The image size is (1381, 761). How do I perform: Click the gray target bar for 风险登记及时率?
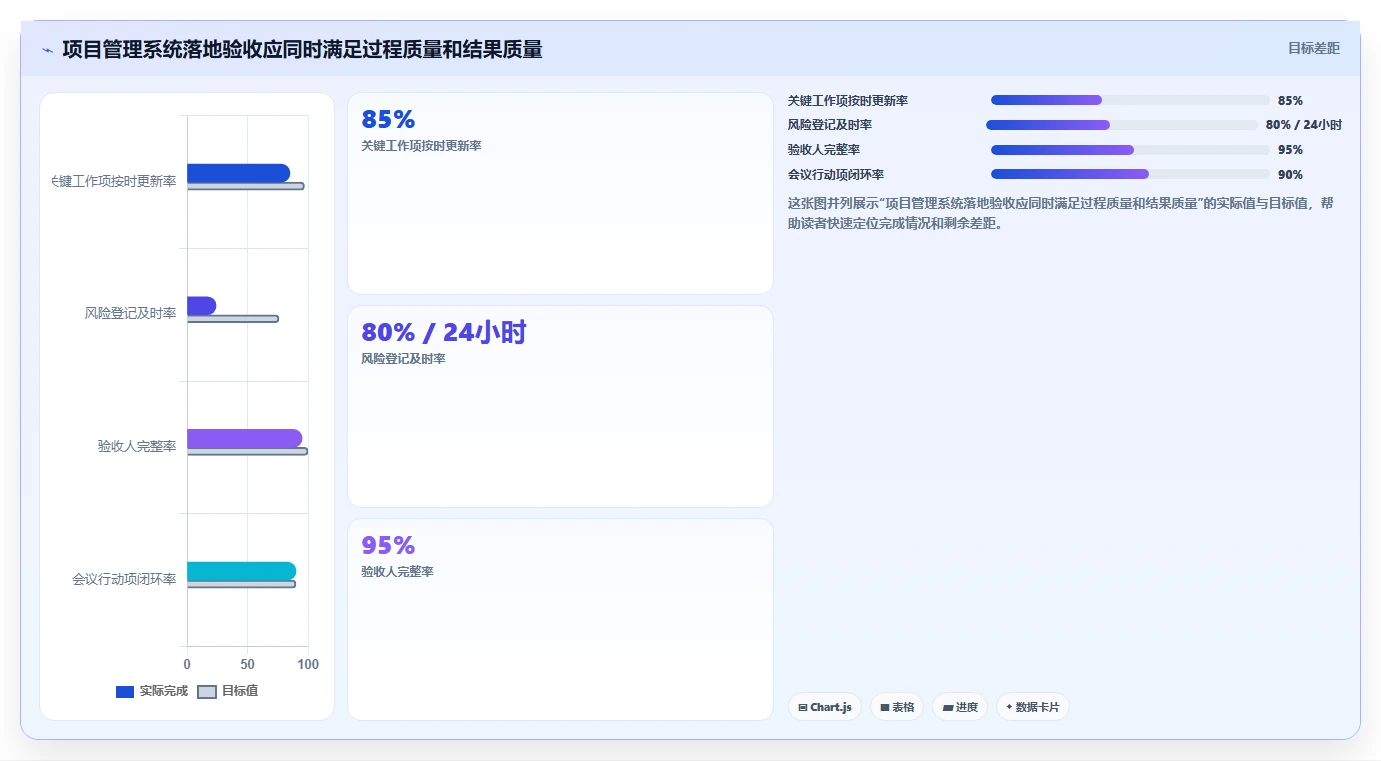[x=233, y=319]
